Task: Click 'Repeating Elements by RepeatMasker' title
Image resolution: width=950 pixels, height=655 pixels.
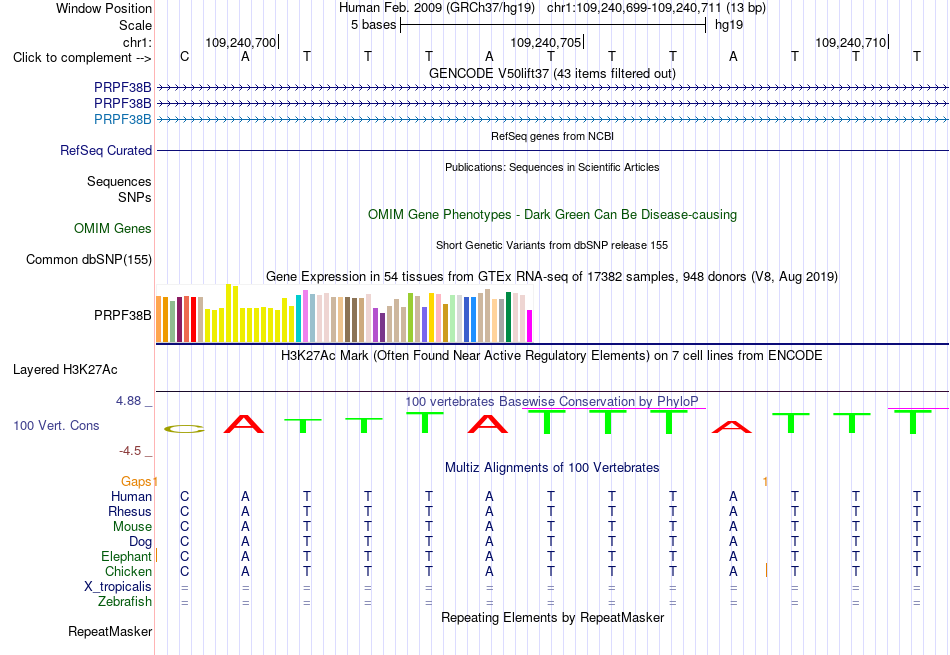Action: pyautogui.click(x=552, y=617)
